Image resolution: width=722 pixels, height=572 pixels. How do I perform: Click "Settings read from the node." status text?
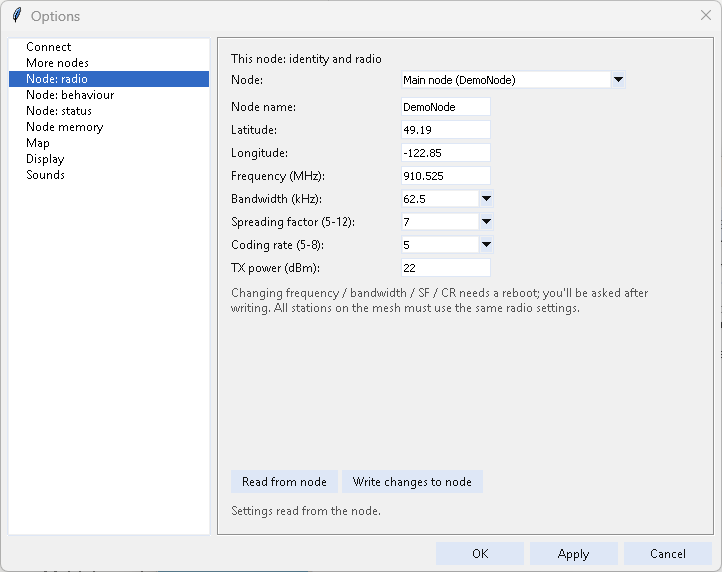pos(306,511)
